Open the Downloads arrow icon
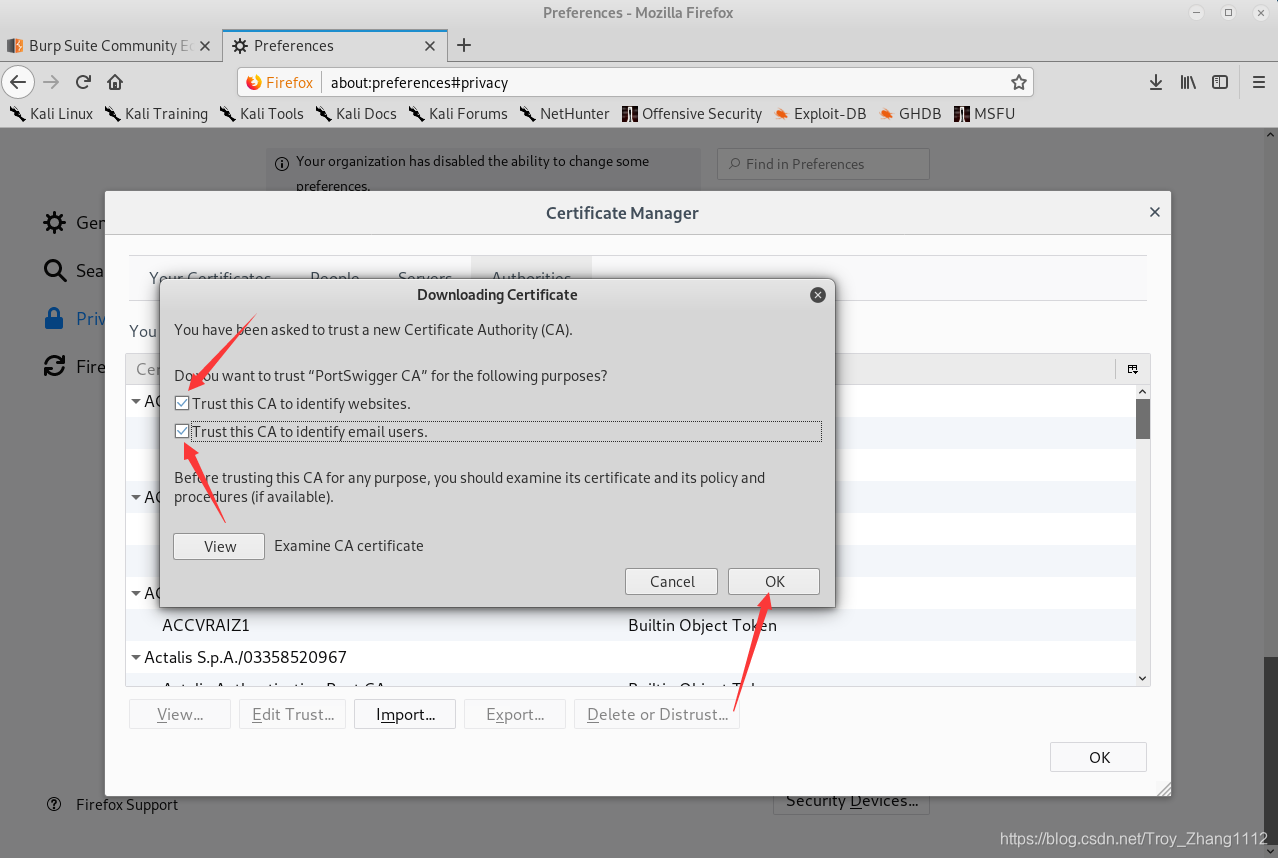The height and width of the screenshot is (858, 1278). click(x=1155, y=82)
